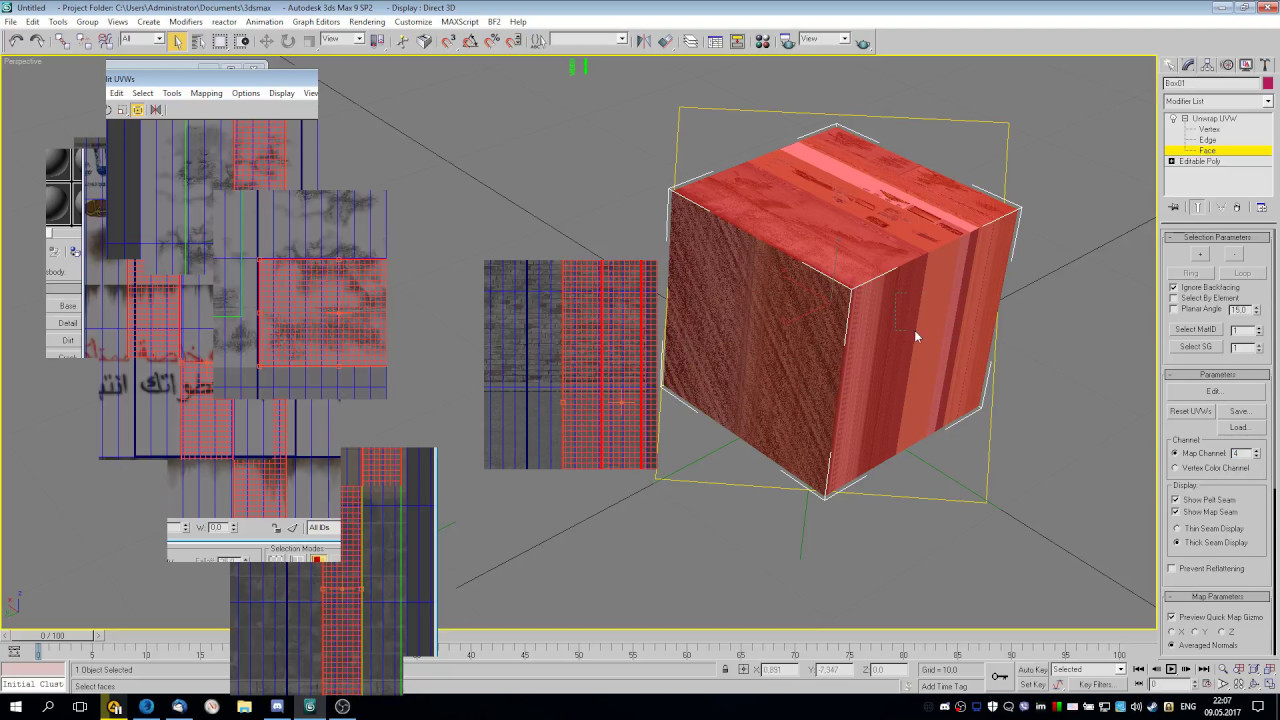The width and height of the screenshot is (1280, 720).
Task: Select Thin Seam Display radio button
Action: tap(1176, 528)
